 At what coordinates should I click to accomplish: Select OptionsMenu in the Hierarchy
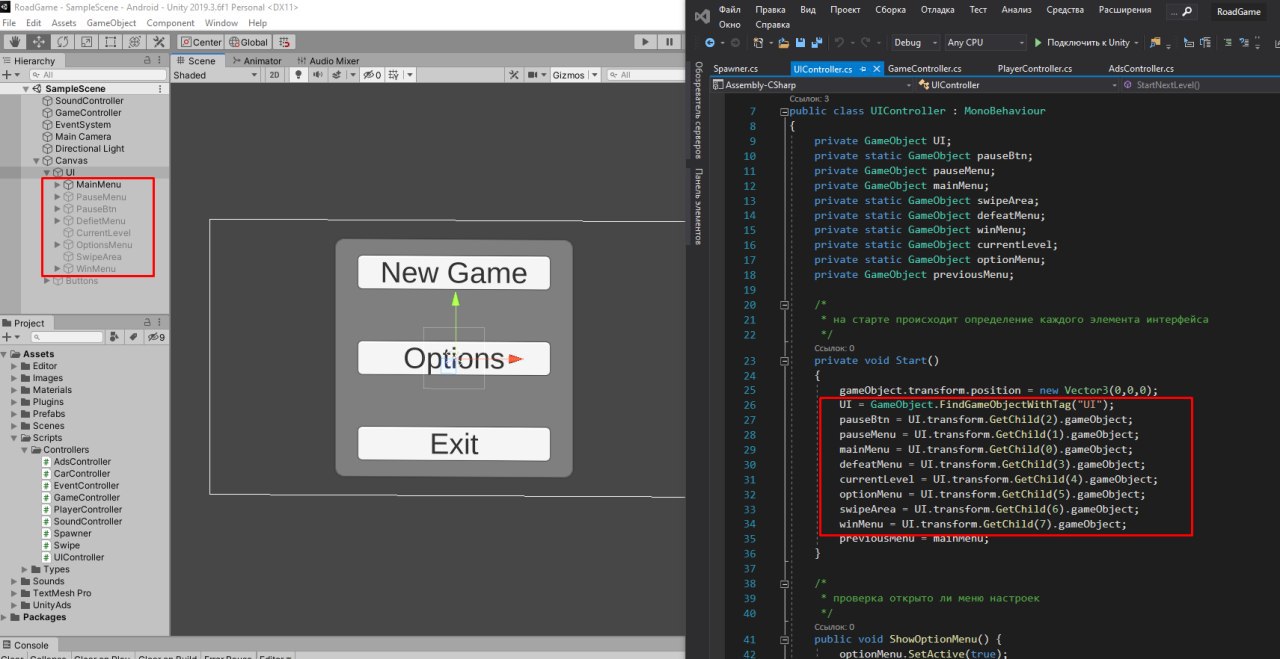(104, 245)
